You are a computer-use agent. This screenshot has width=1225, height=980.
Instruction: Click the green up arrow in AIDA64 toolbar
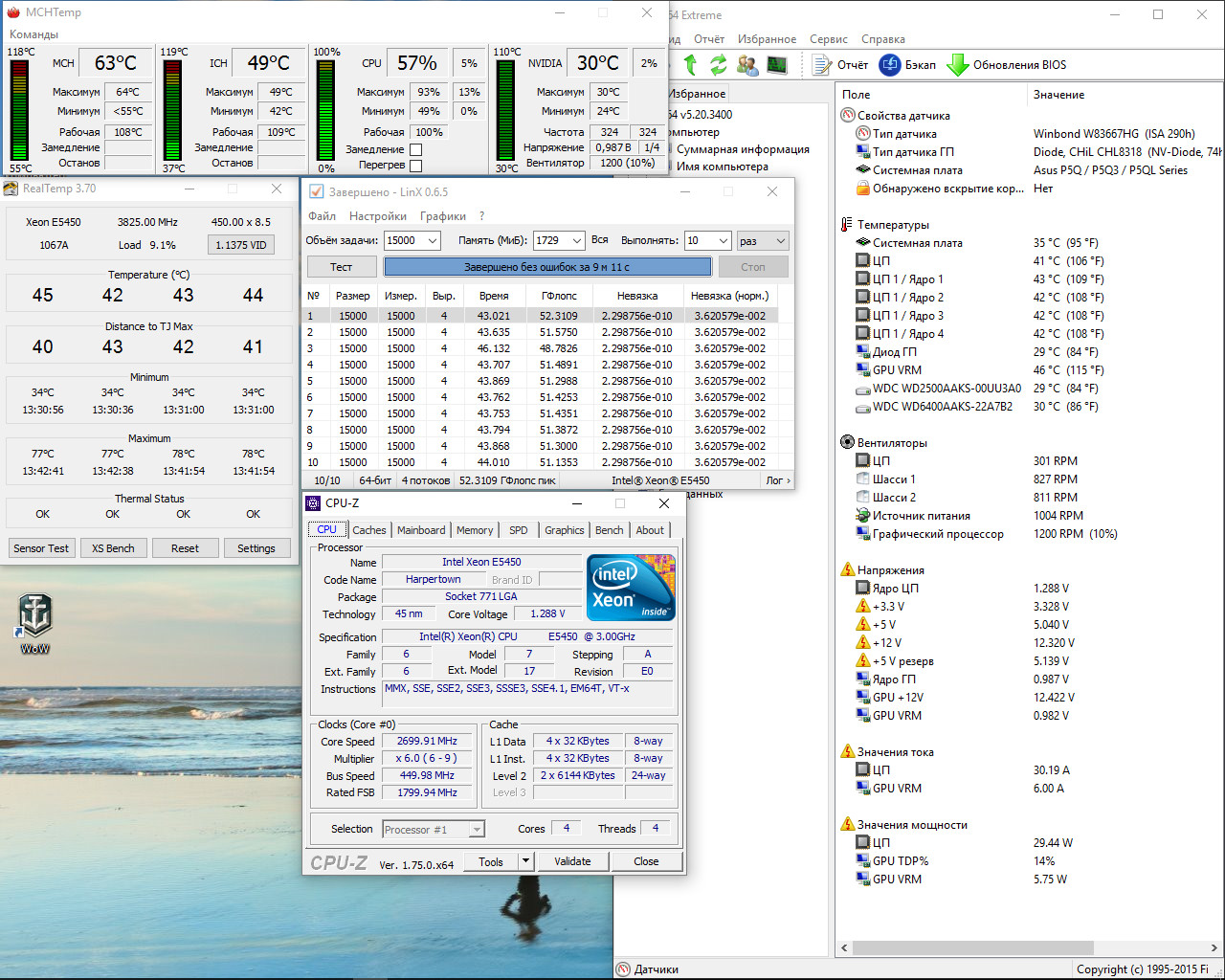coord(691,65)
